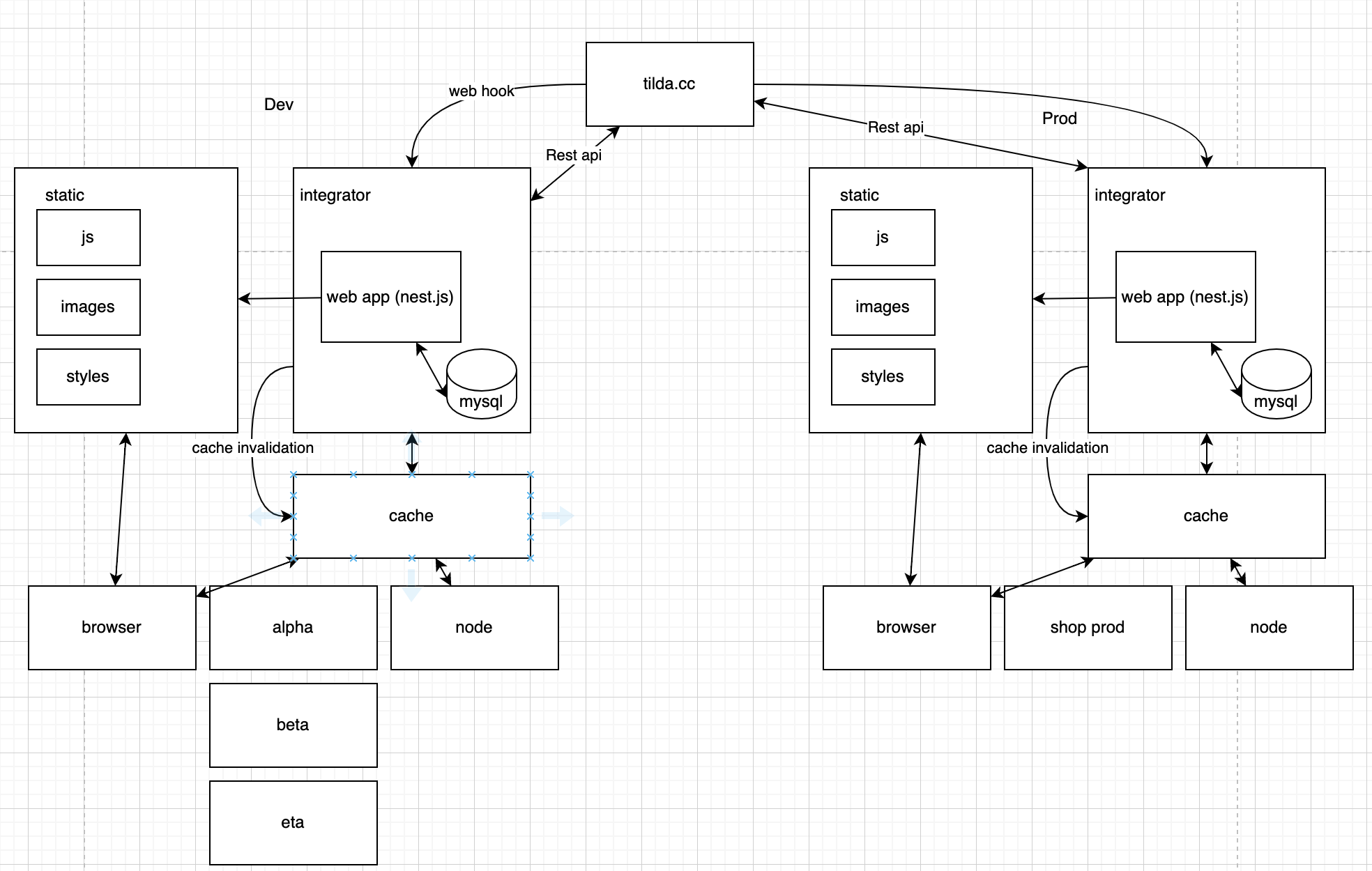Select the images box in Dev static
This screenshot has width=1372, height=871.
coord(88,307)
